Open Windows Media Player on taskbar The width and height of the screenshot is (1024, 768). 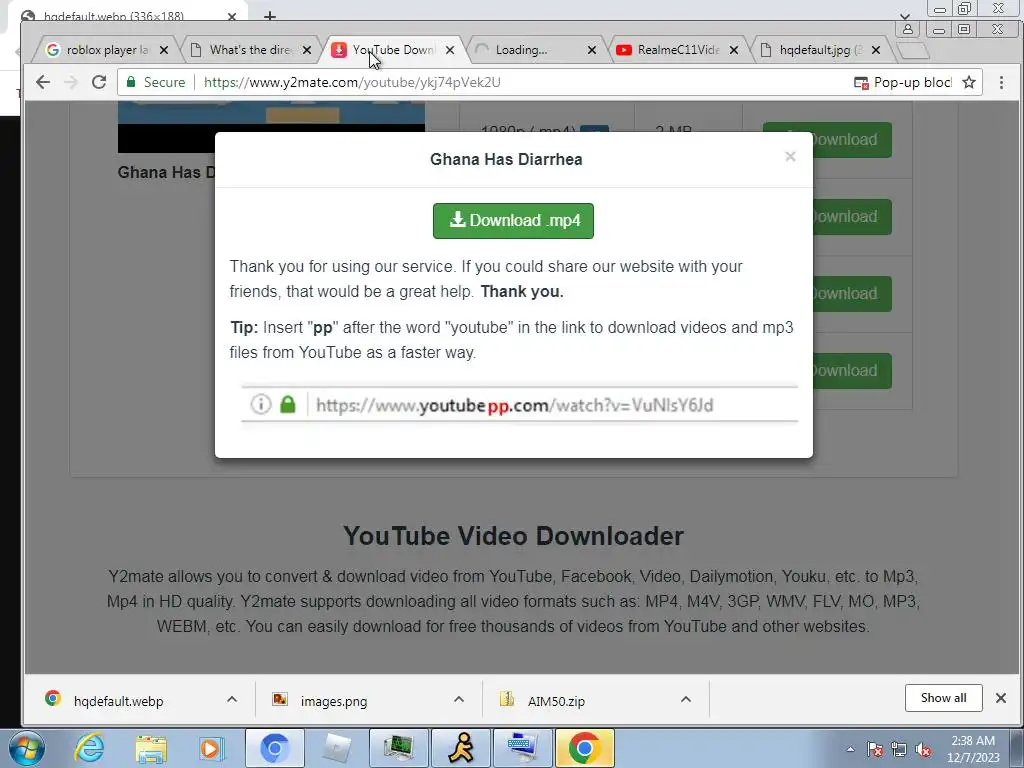click(x=212, y=748)
